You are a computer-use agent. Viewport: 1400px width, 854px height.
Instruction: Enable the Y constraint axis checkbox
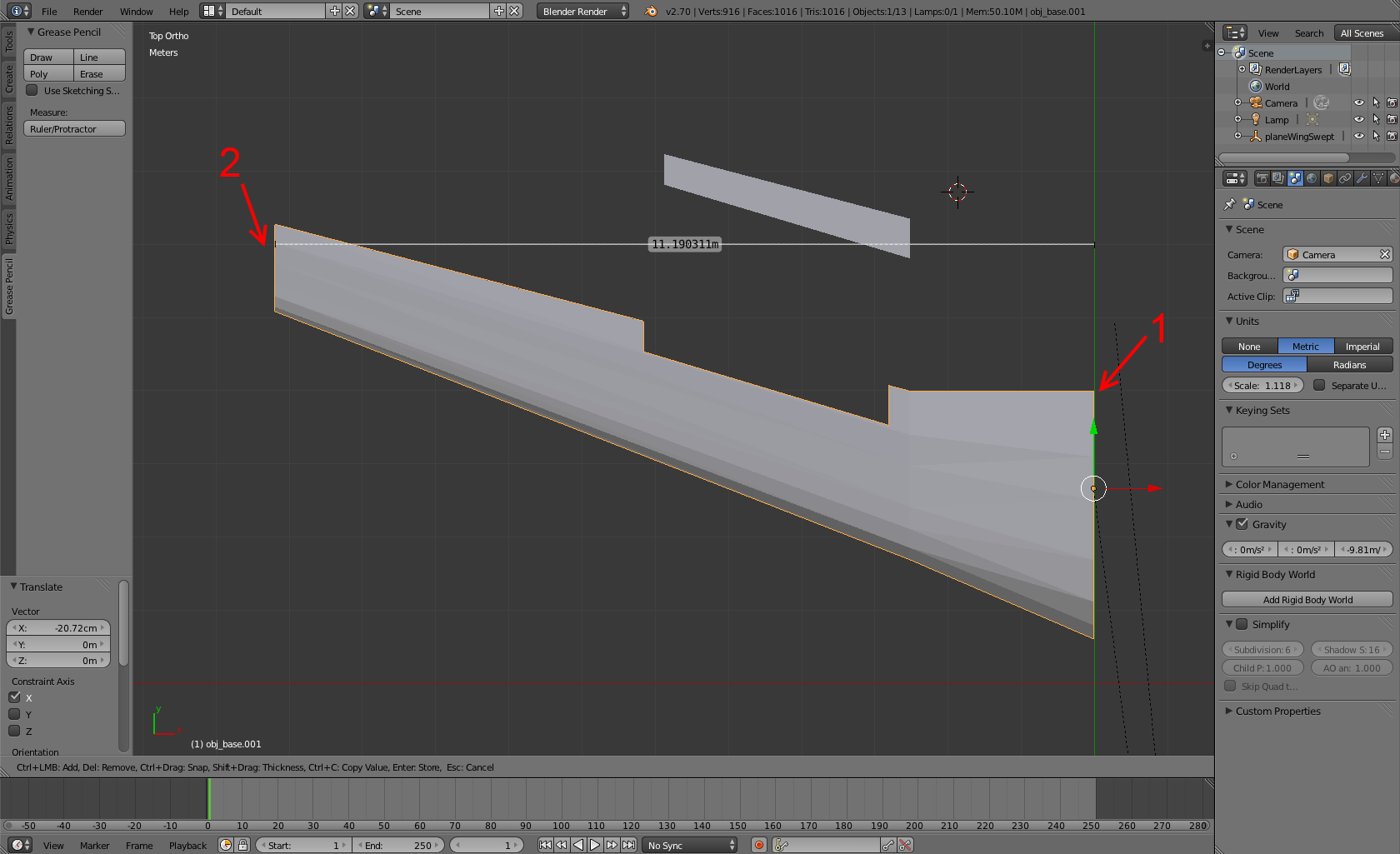tap(14, 714)
